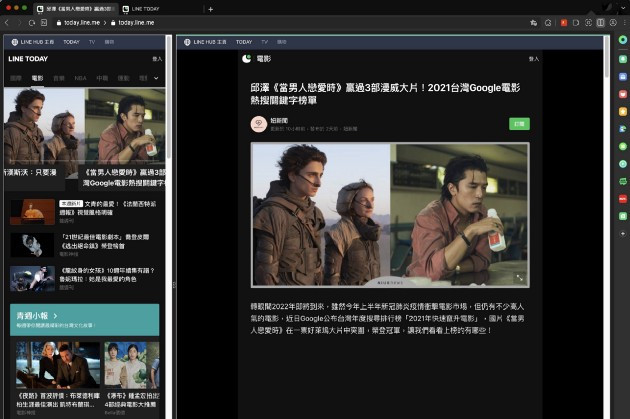Open the 10週年續集 article about 魯妮瑪拉
Image resolution: width=630 pixels, height=419 pixels.
point(107,275)
